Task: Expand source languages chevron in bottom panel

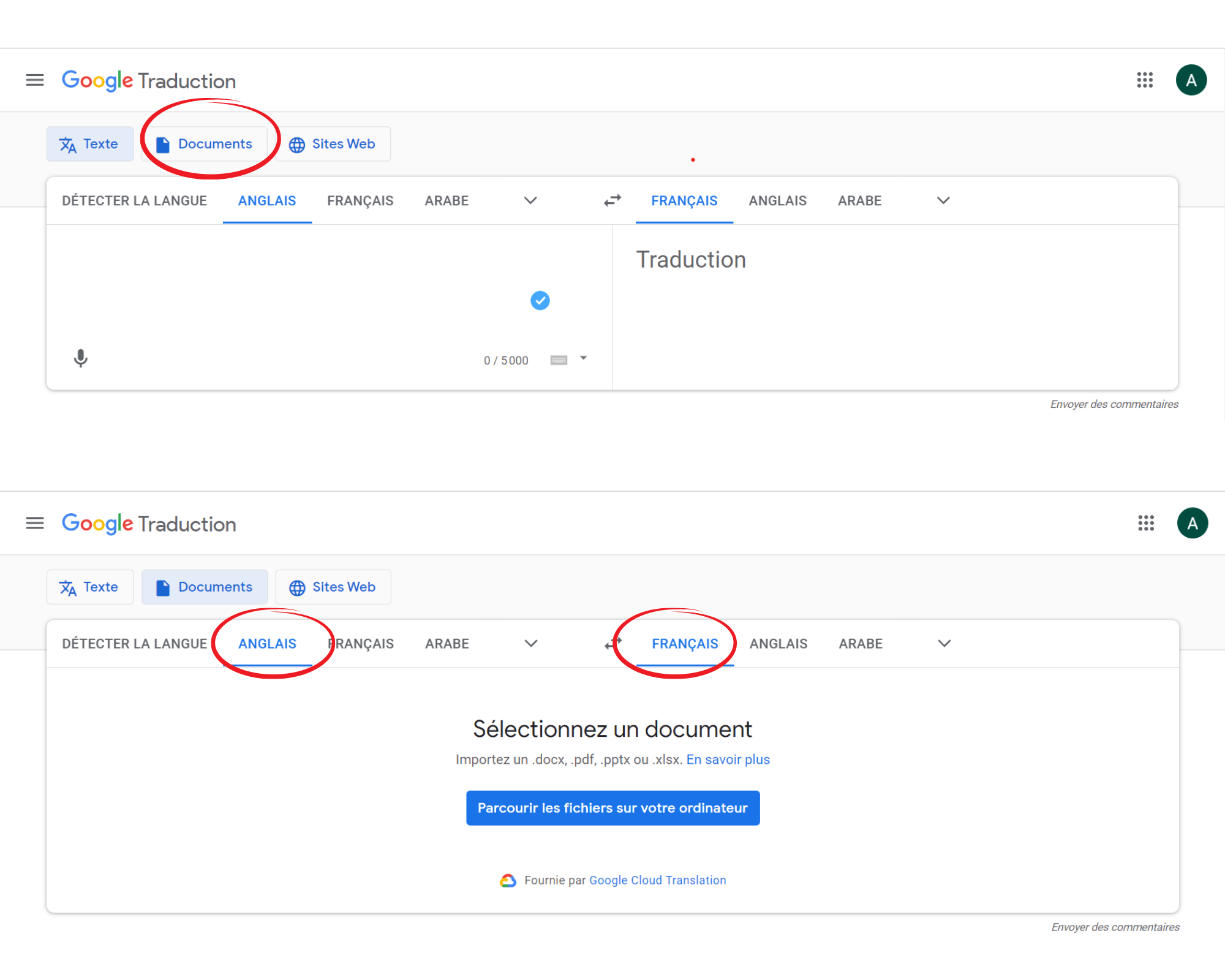Action: pyautogui.click(x=531, y=643)
